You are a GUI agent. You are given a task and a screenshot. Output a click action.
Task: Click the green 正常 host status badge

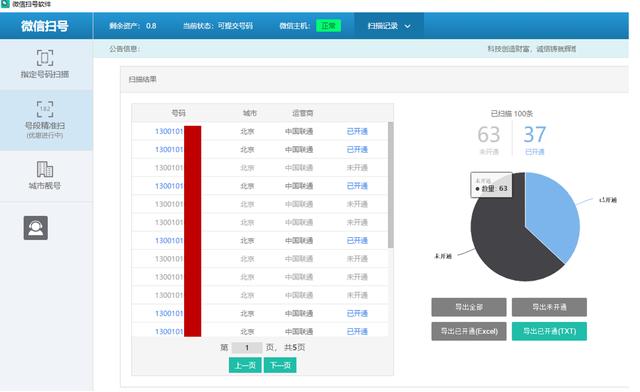coord(329,26)
